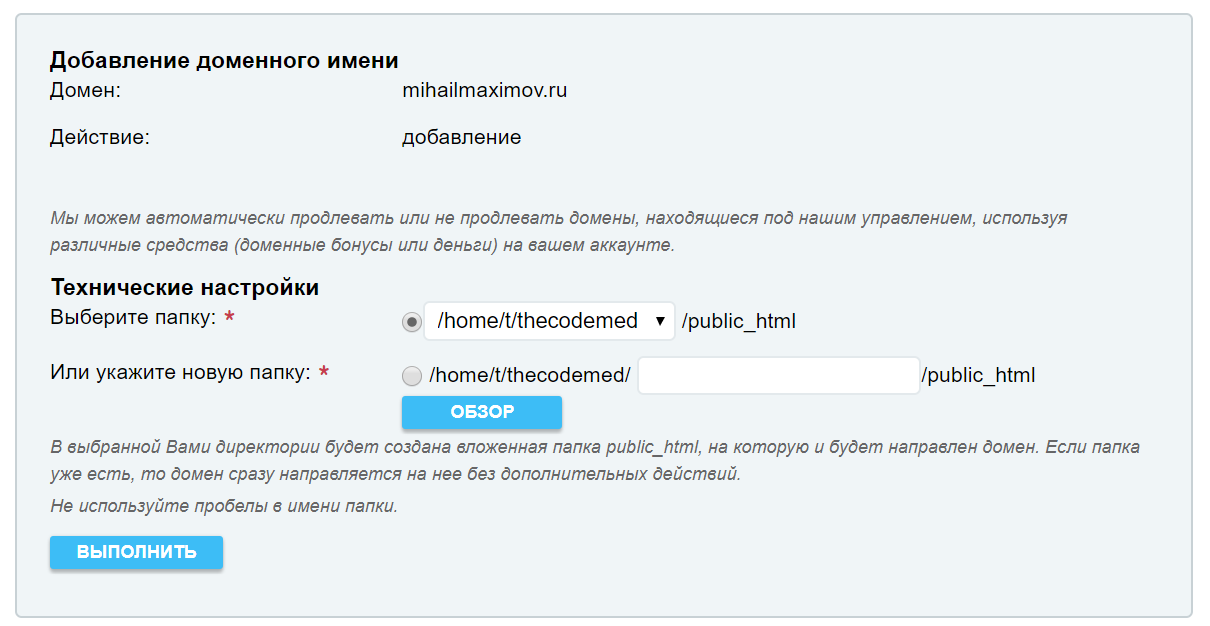Click the nested public_html folder explanation text

coord(594,460)
